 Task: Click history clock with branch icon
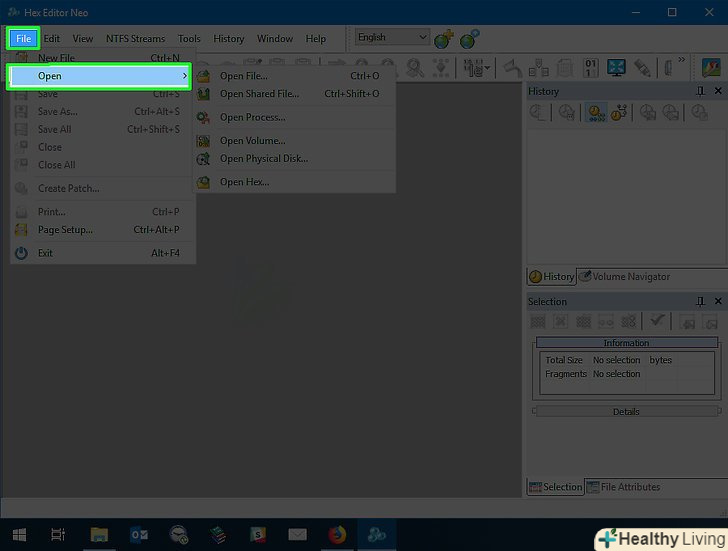click(x=618, y=112)
